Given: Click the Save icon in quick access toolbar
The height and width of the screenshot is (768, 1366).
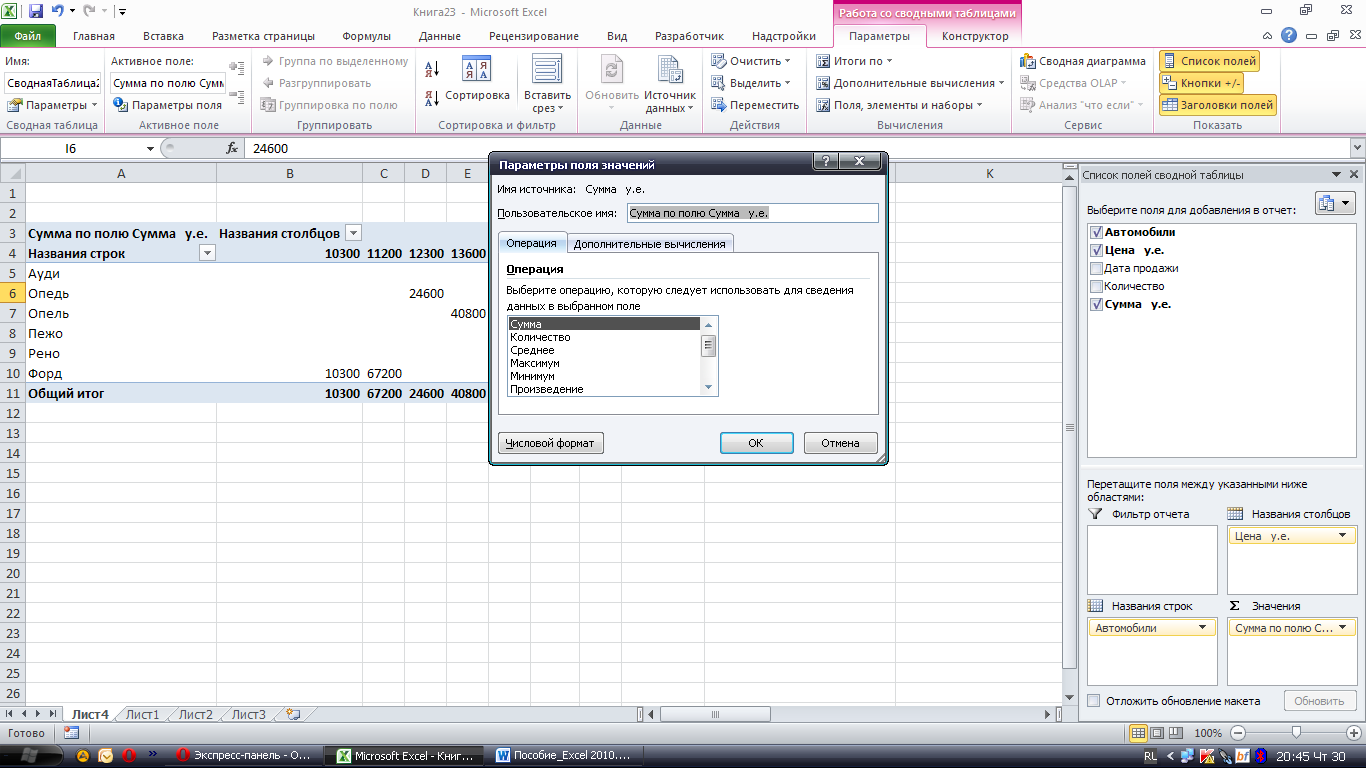Looking at the screenshot, I should click(x=36, y=11).
